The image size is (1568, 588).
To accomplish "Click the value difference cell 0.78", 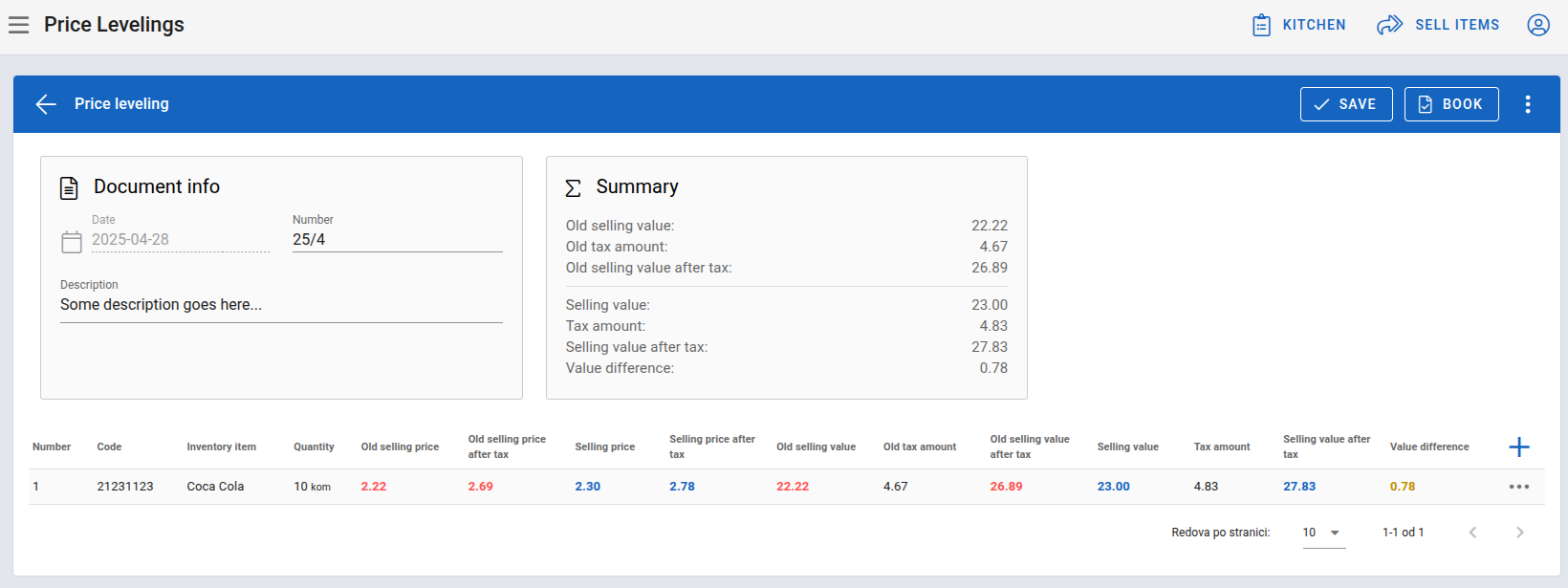I will click(x=1403, y=487).
